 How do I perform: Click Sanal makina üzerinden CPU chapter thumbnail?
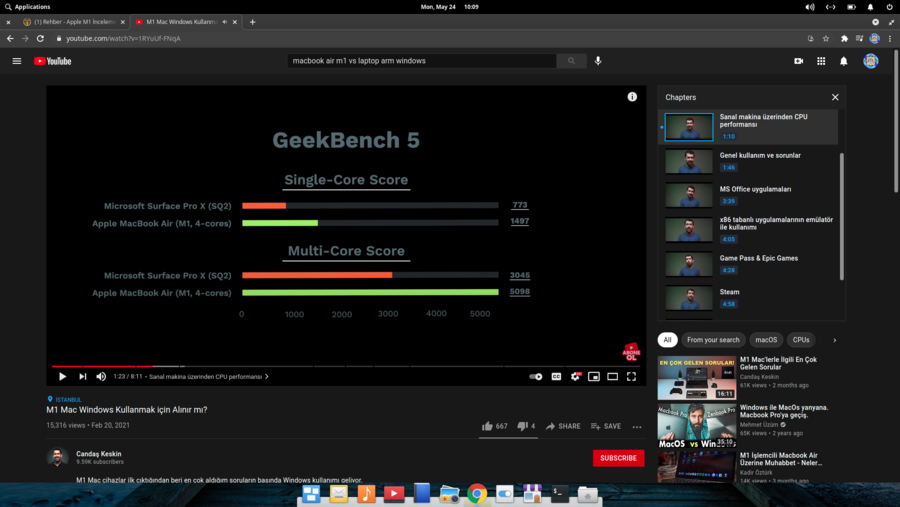[x=689, y=127]
